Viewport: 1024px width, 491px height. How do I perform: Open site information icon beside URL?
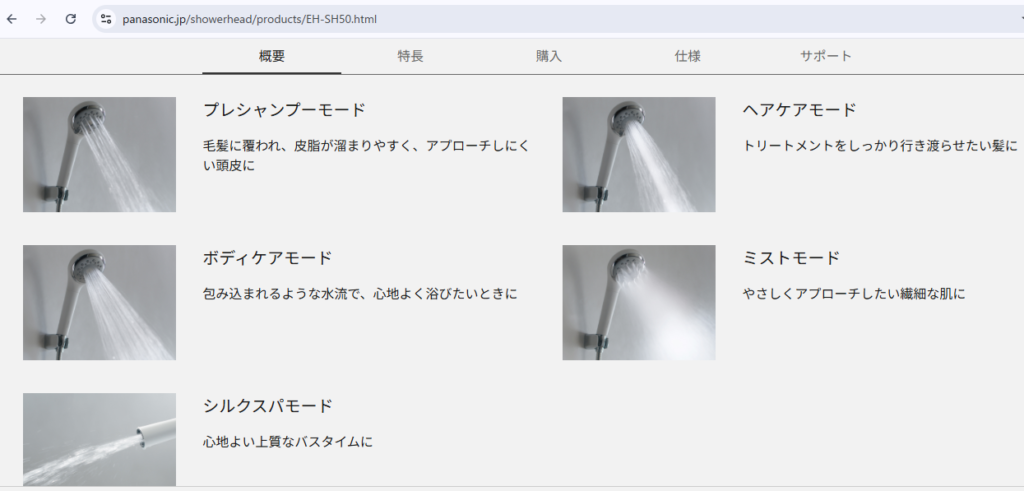point(106,19)
